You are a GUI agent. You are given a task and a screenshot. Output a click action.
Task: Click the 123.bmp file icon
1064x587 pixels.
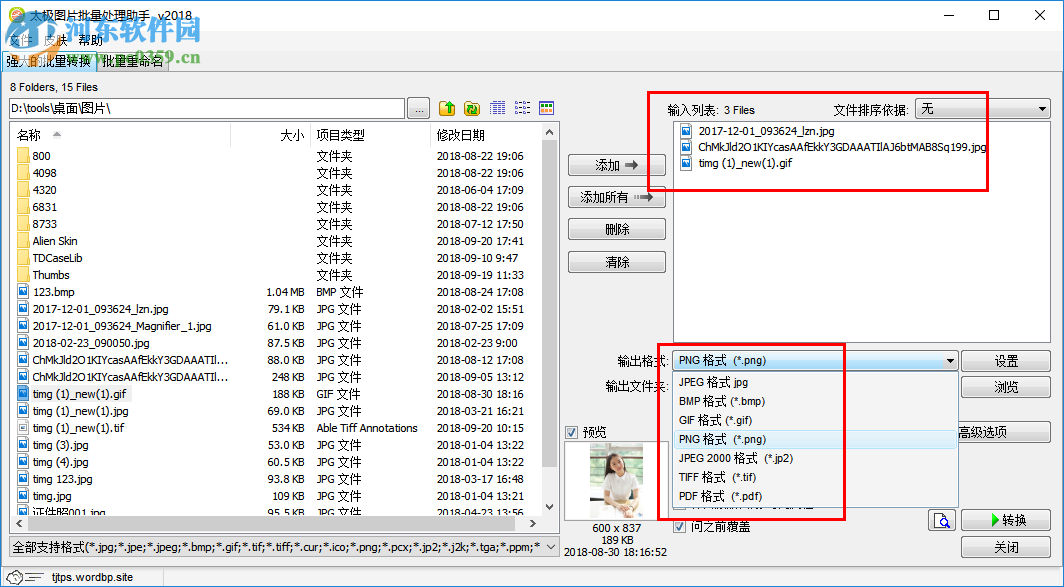23,292
